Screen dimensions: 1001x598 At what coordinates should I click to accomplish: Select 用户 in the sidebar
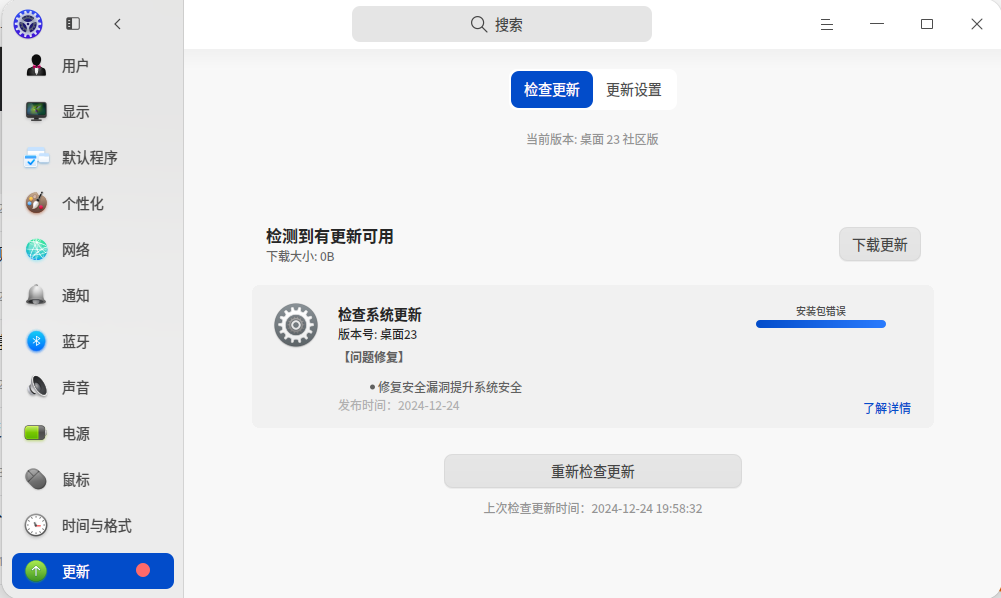click(x=93, y=65)
